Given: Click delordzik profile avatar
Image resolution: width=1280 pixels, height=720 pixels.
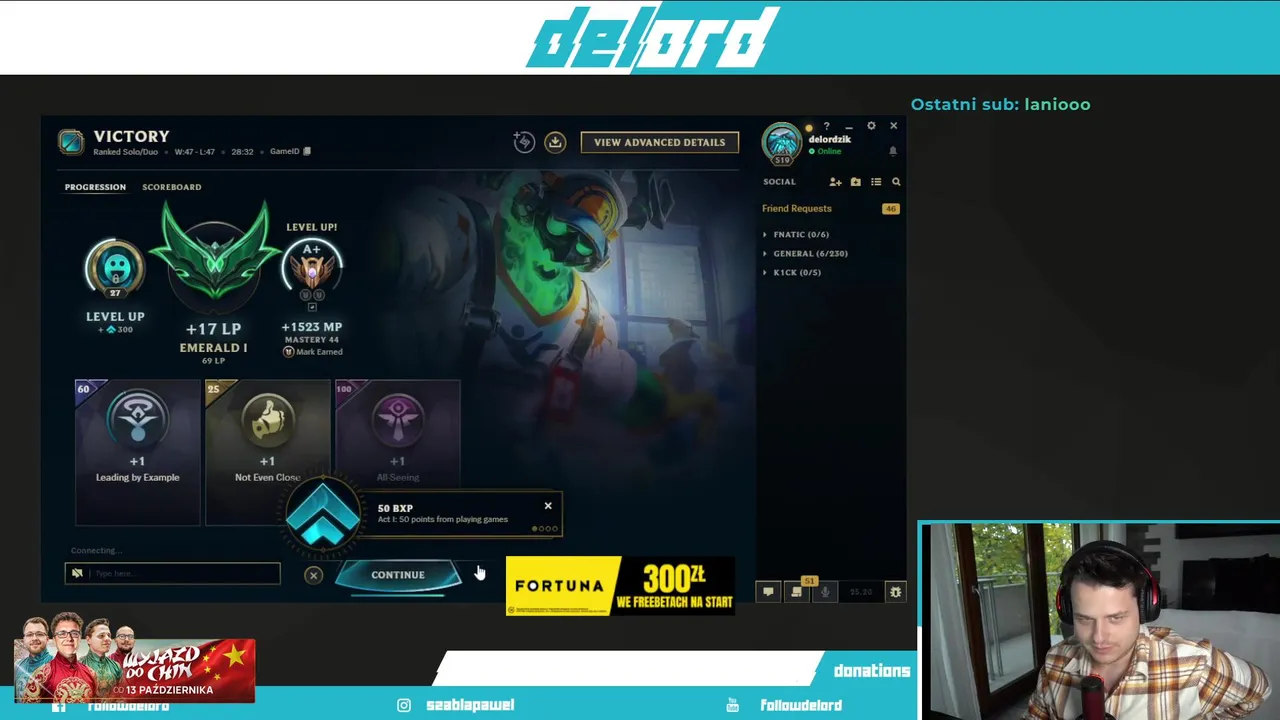Looking at the screenshot, I should pos(781,143).
